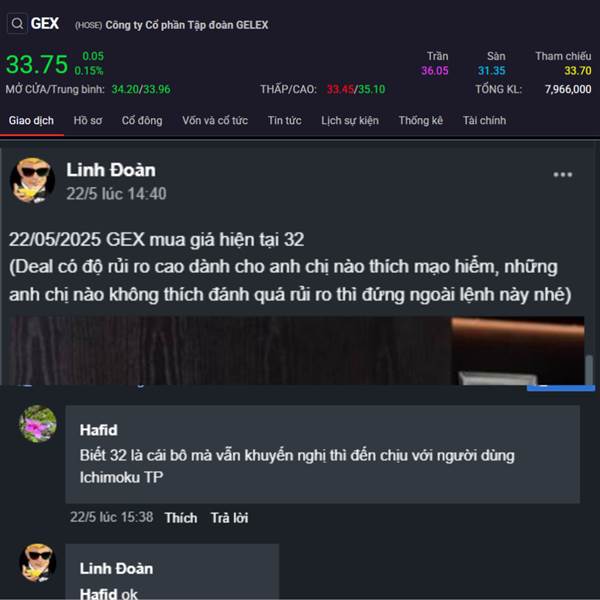This screenshot has height=600, width=600.
Task: Open the Linh Đoàn author name link on the post
Action: point(111,170)
